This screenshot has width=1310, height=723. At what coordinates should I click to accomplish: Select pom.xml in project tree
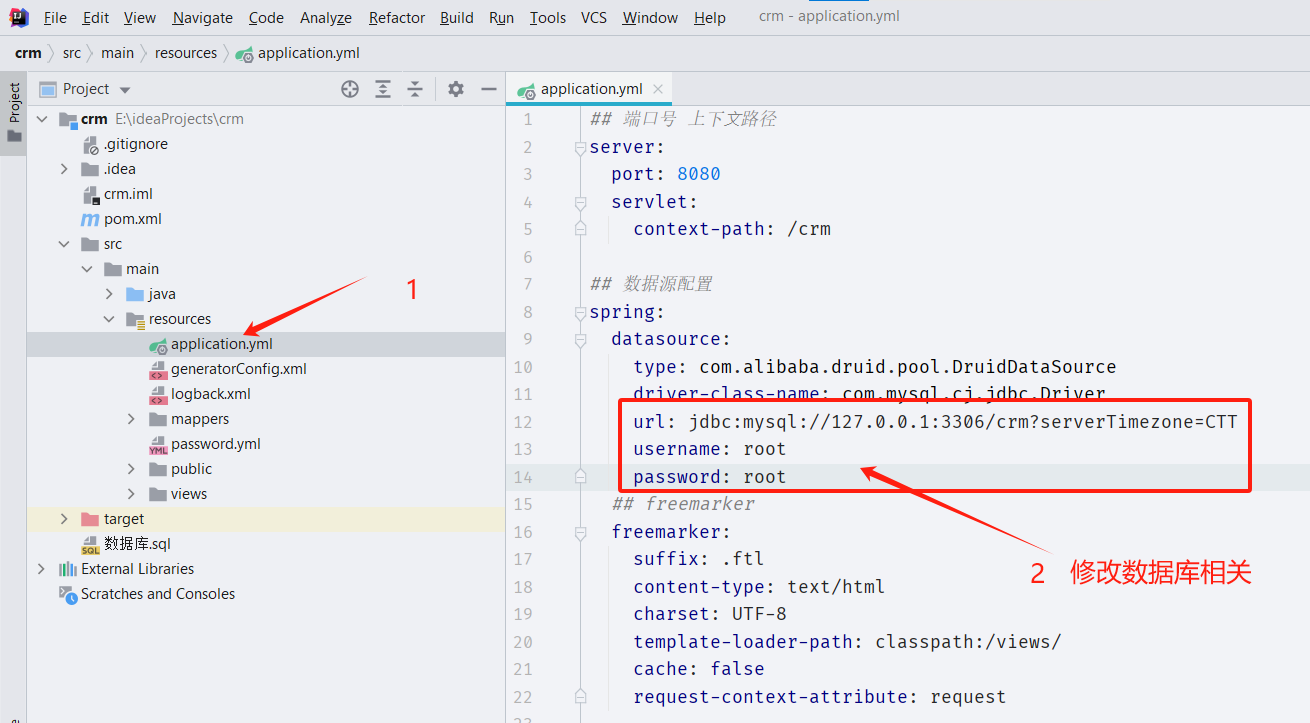point(132,219)
